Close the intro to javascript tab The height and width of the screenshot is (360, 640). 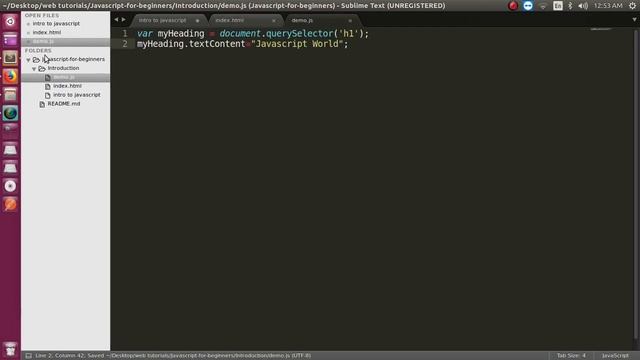[198, 20]
